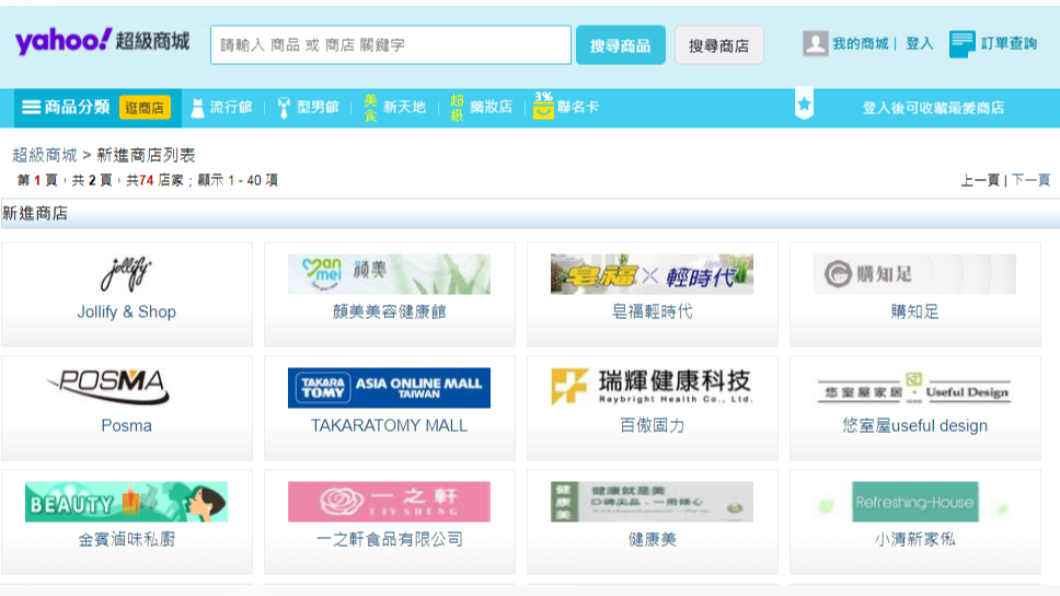The height and width of the screenshot is (596, 1060).
Task: Click the 訂單查詢 link
Action: (1009, 44)
